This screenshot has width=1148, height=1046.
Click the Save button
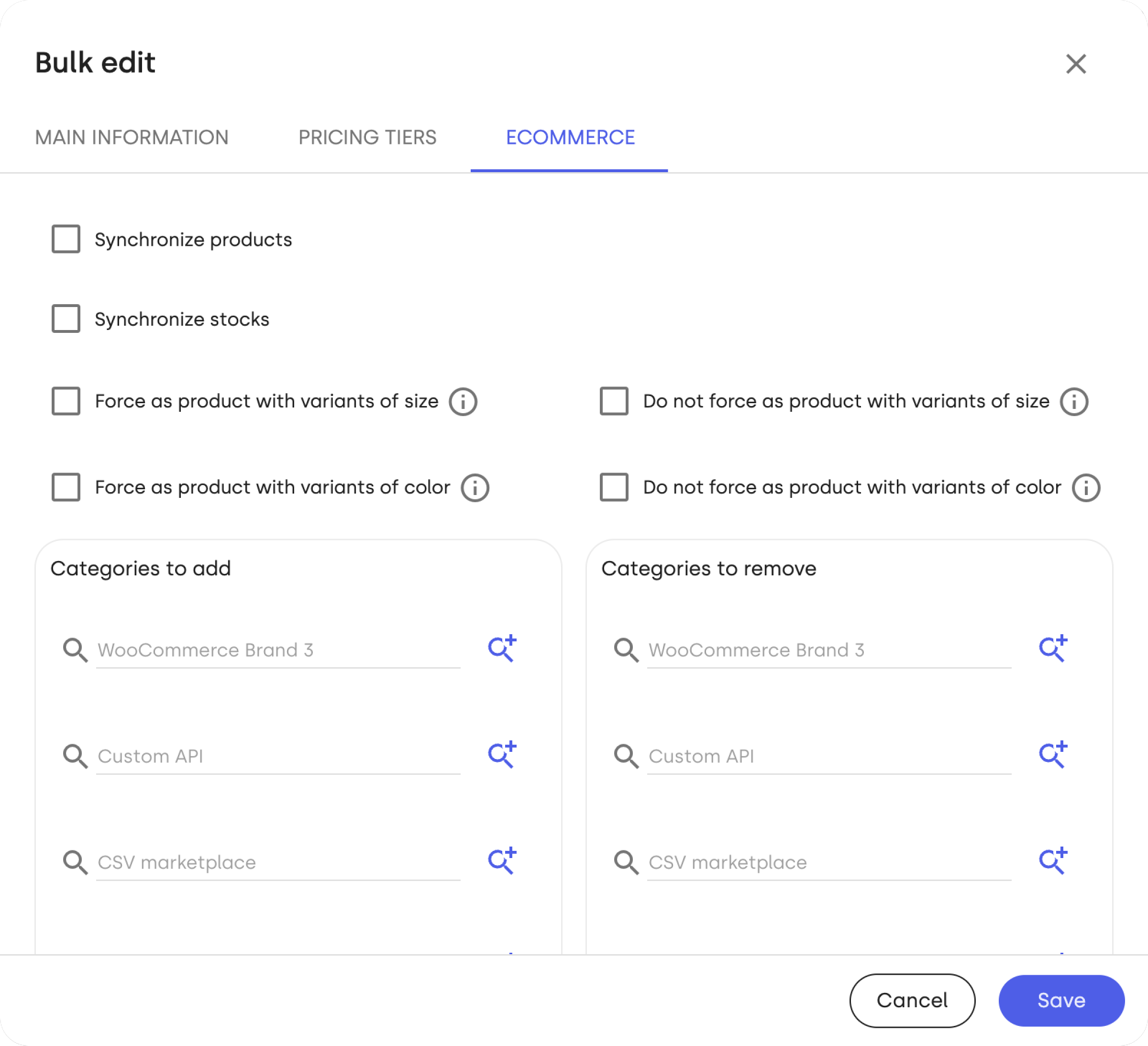point(1061,1001)
